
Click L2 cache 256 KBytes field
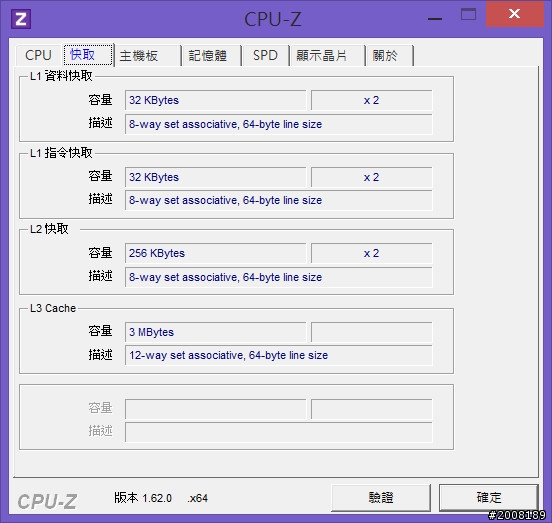215,253
